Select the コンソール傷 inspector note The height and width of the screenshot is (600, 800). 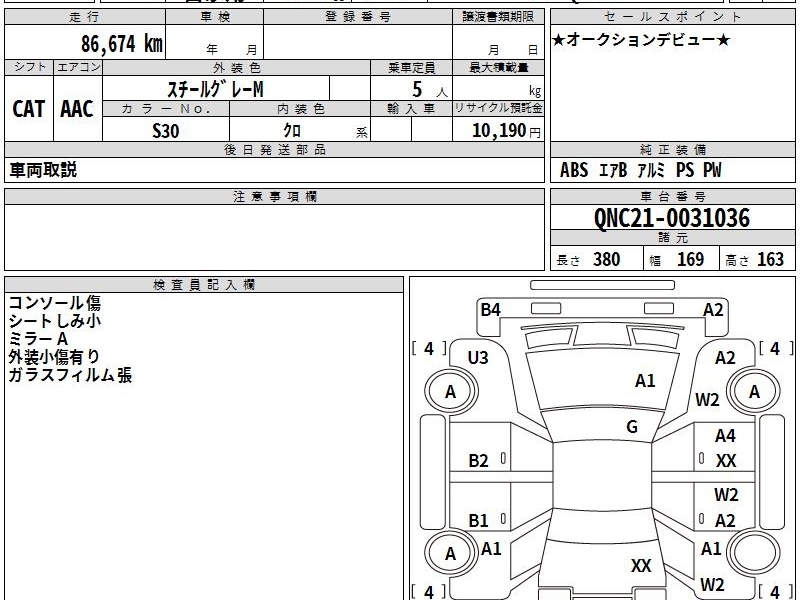55,303
